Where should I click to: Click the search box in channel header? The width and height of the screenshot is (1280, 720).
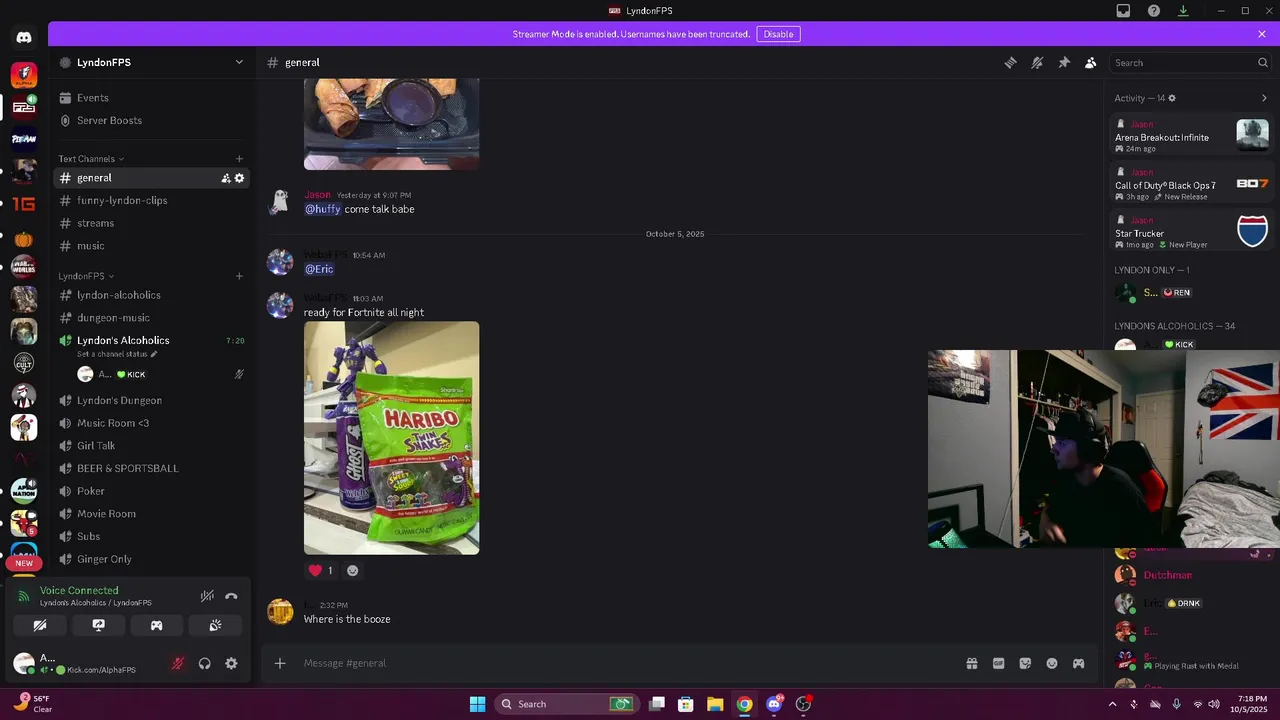point(1190,62)
